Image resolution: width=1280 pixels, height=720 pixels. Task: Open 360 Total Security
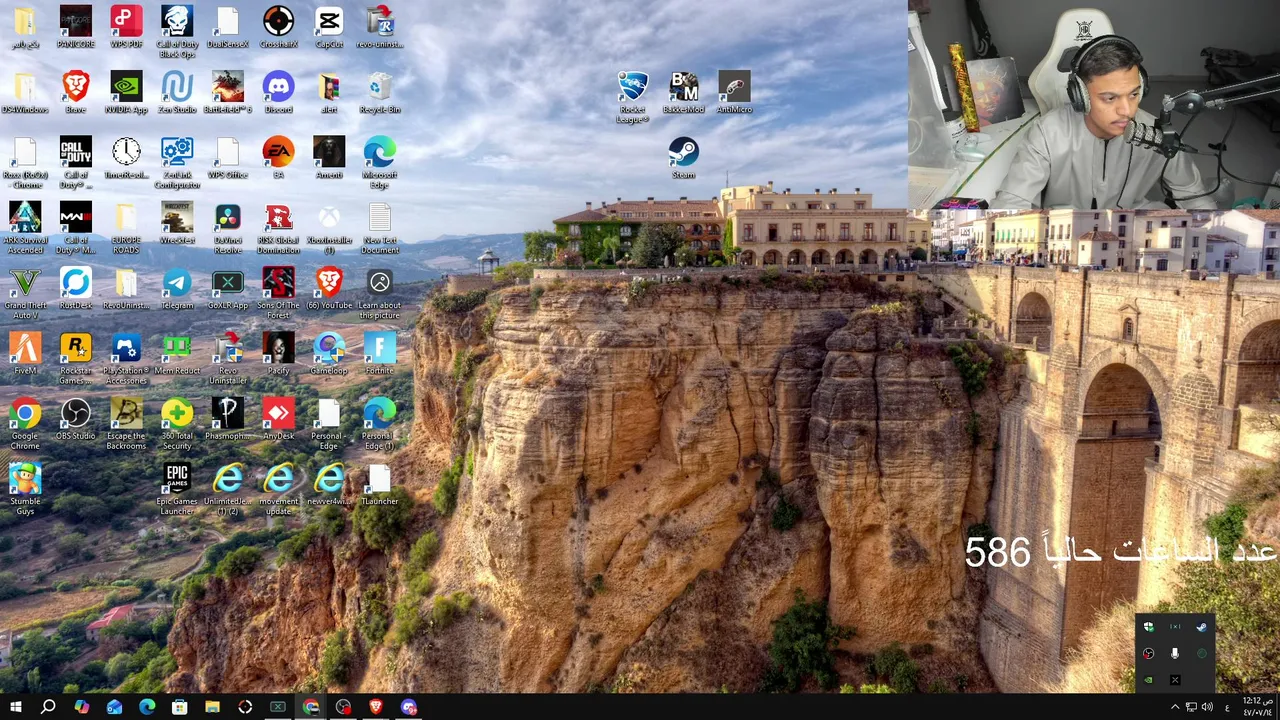177,422
